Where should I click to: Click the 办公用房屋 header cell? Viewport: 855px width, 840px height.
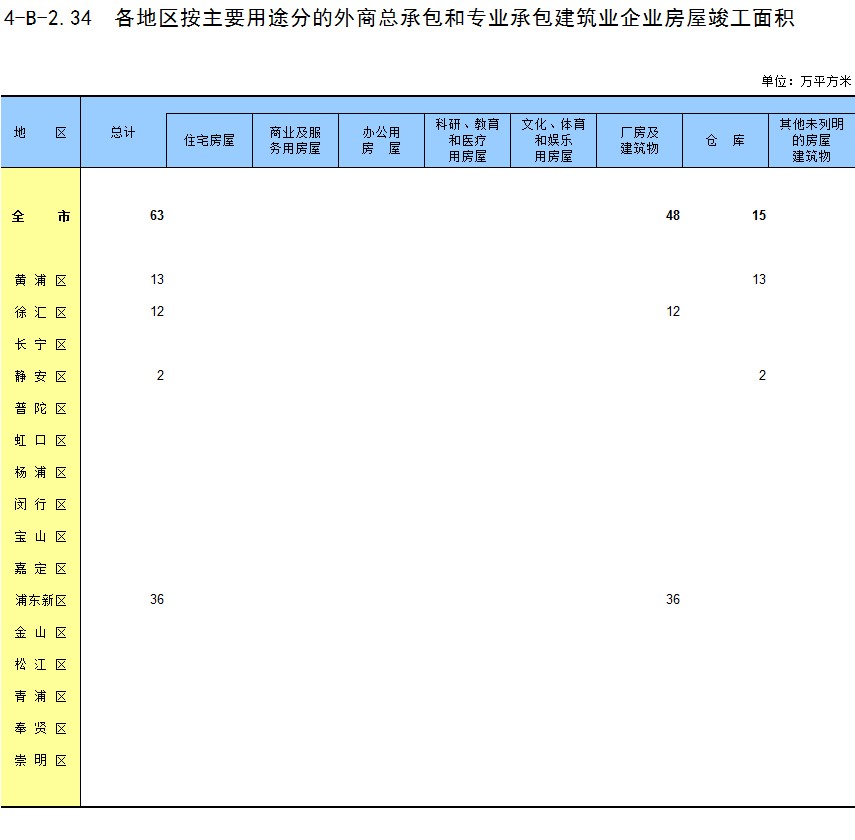pos(381,141)
